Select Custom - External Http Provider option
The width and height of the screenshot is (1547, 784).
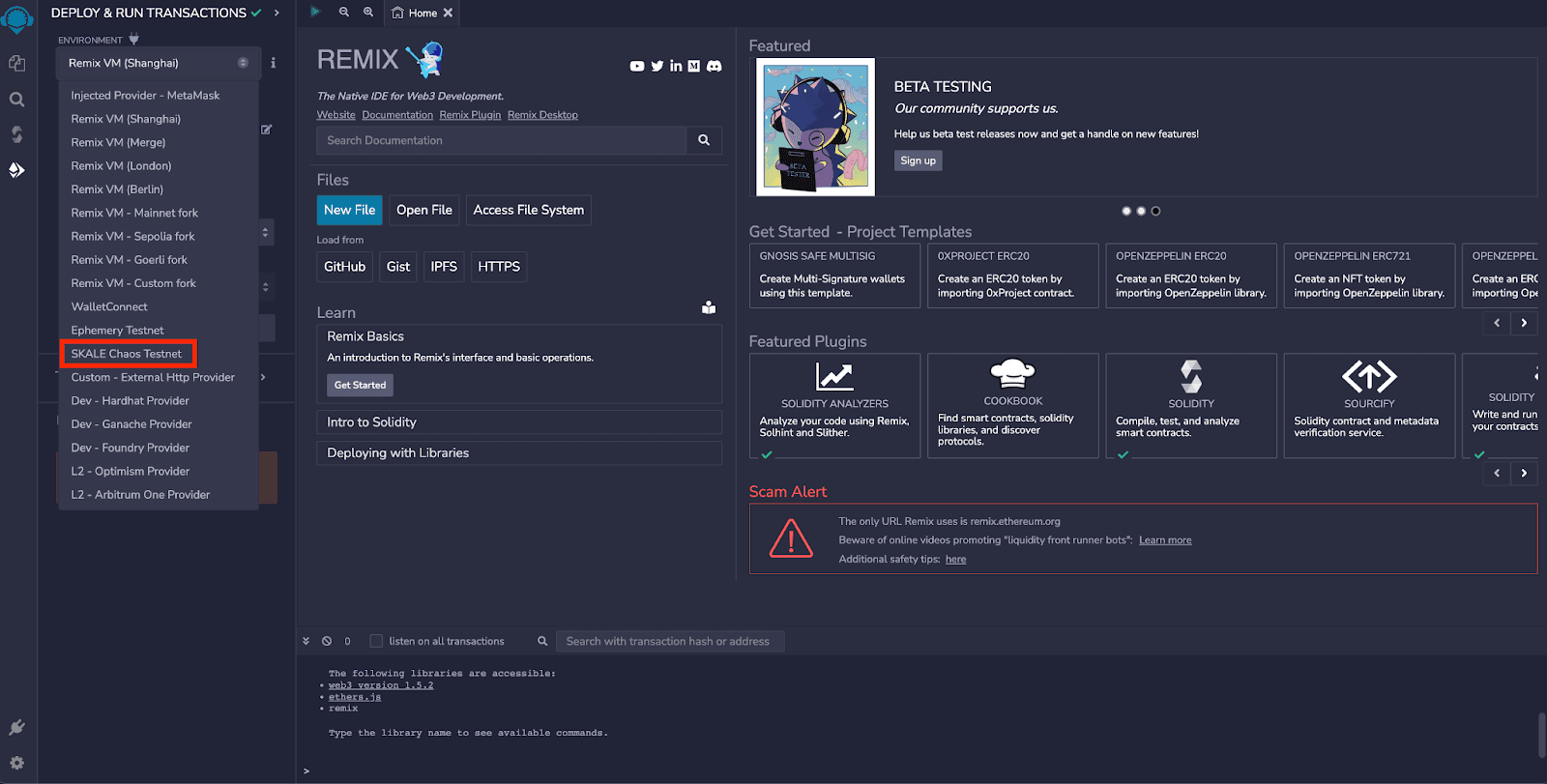(x=153, y=377)
